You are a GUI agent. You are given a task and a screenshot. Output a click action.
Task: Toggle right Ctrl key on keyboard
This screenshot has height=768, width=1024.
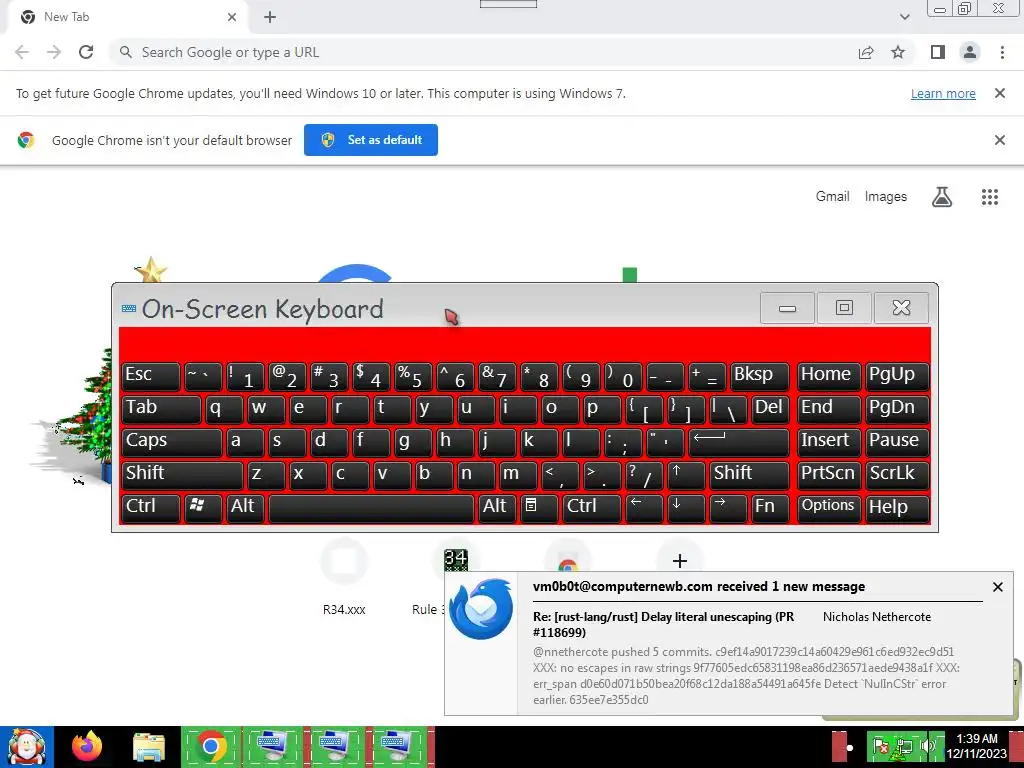592,507
